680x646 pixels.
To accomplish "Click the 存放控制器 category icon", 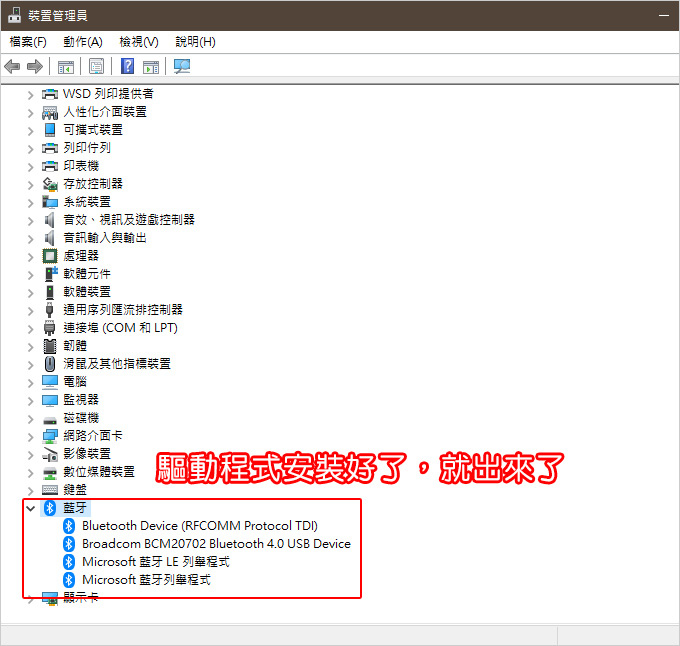I will click(50, 184).
